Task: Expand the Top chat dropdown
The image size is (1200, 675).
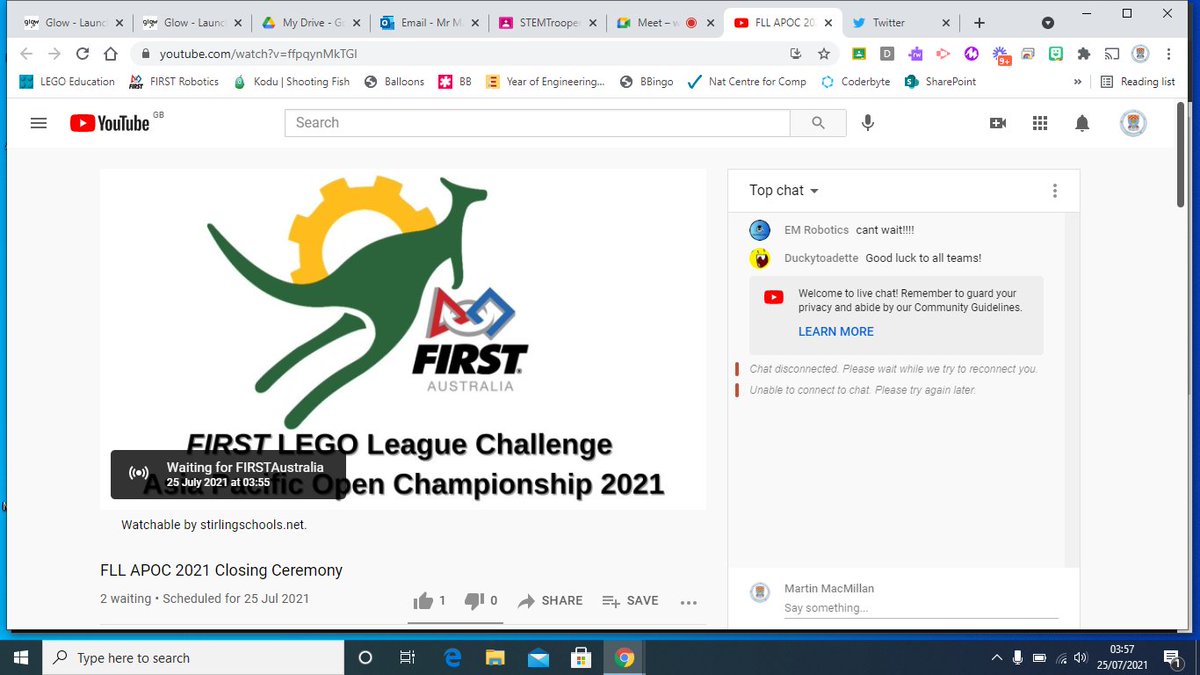Action: (x=784, y=190)
